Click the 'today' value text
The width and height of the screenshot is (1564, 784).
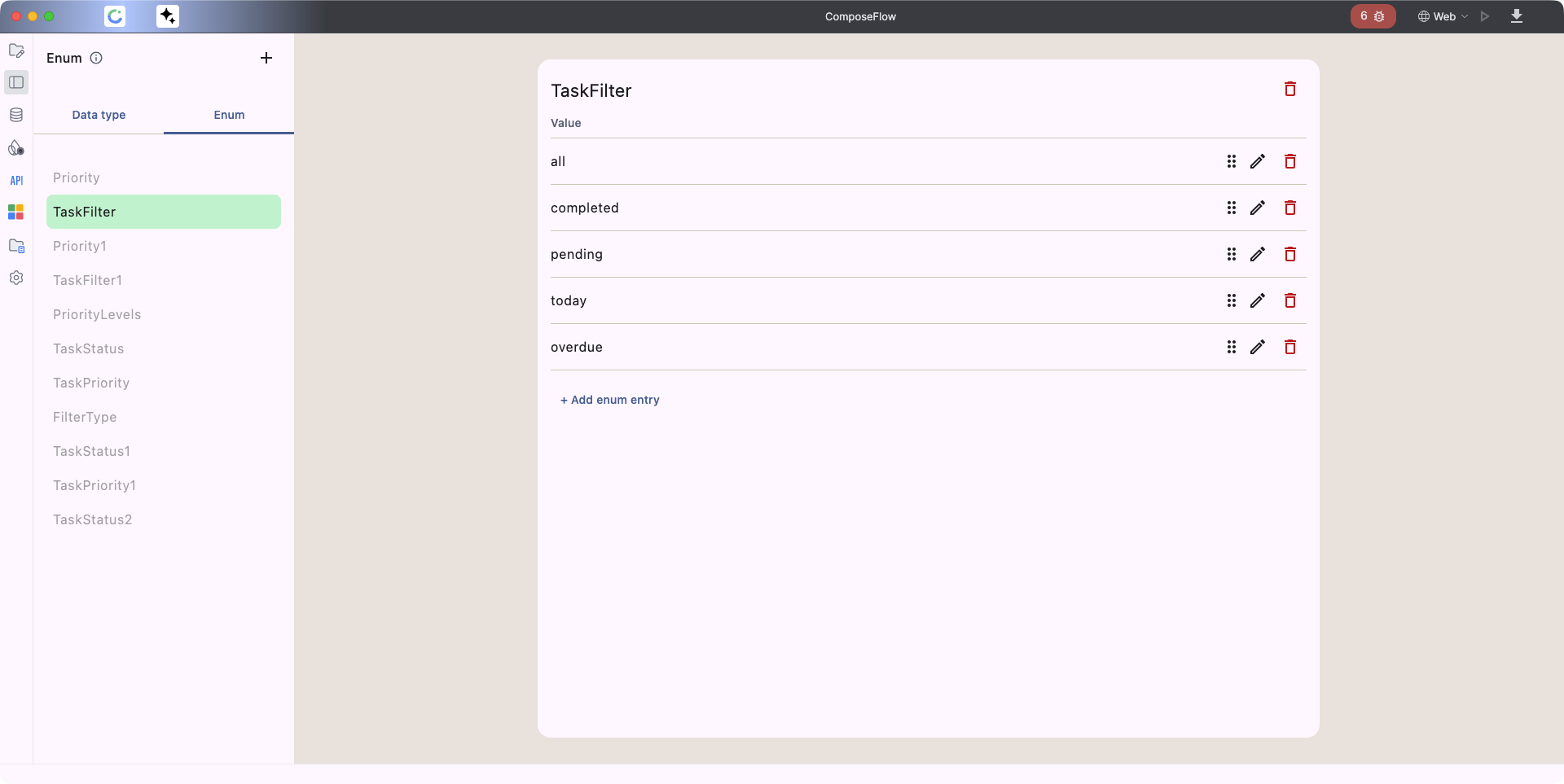tap(569, 300)
